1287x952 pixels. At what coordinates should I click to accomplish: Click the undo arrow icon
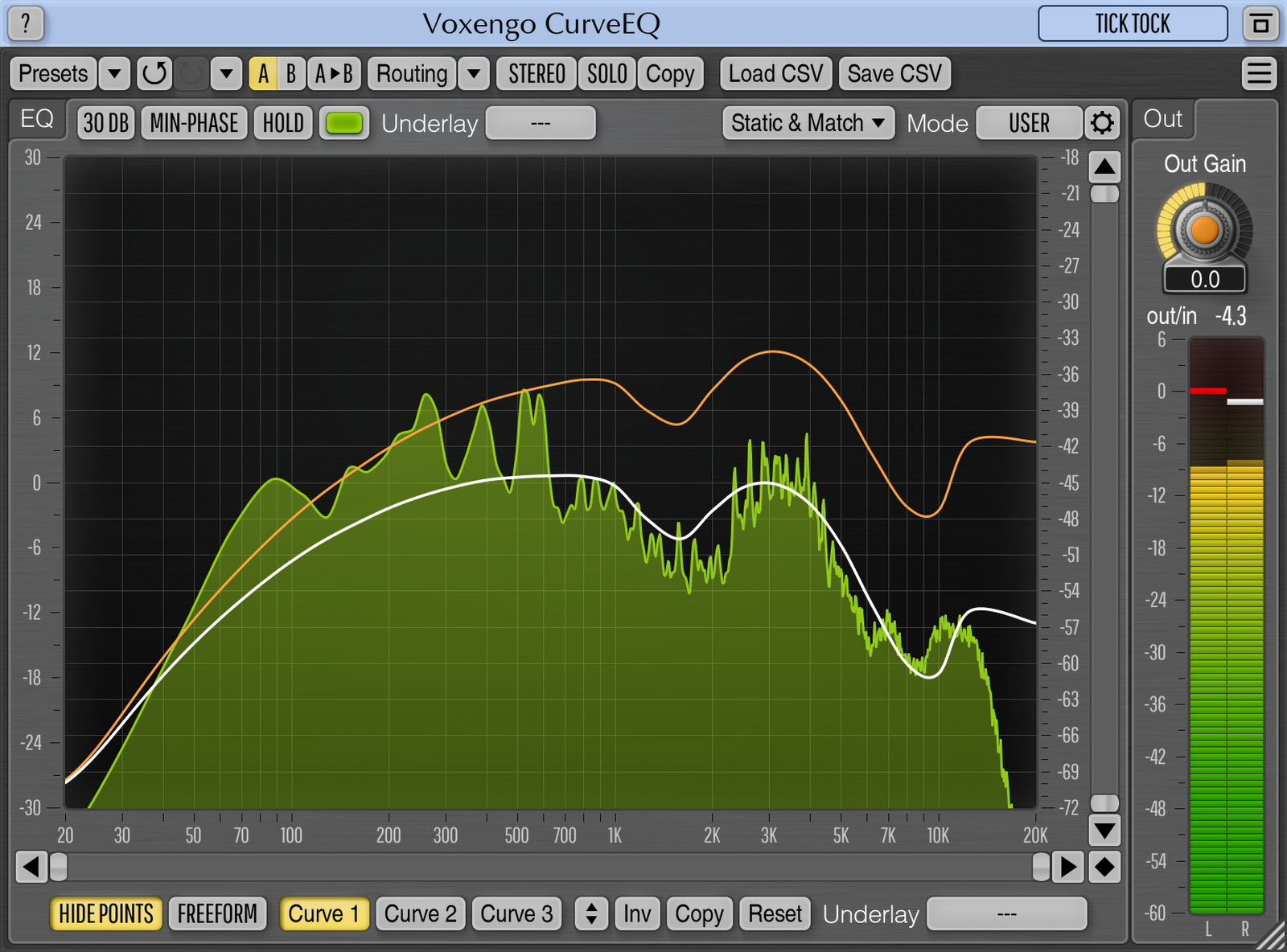[154, 73]
